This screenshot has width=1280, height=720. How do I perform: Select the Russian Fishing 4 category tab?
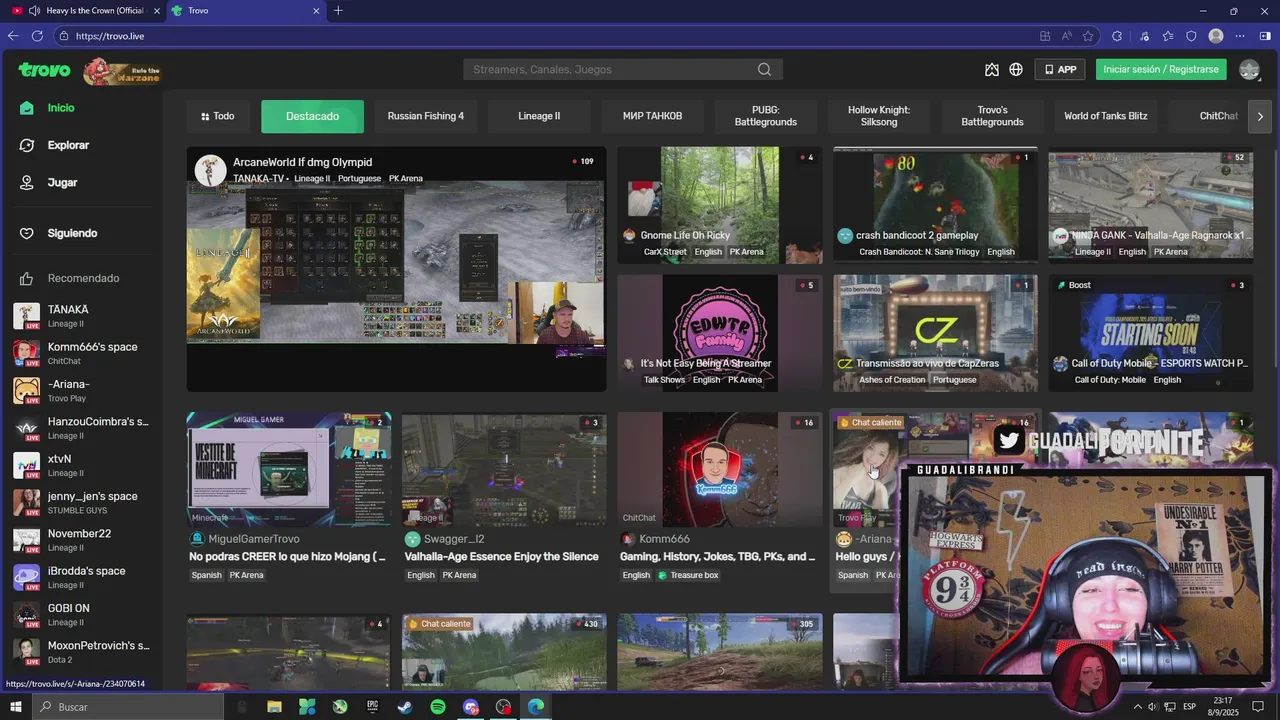click(426, 116)
